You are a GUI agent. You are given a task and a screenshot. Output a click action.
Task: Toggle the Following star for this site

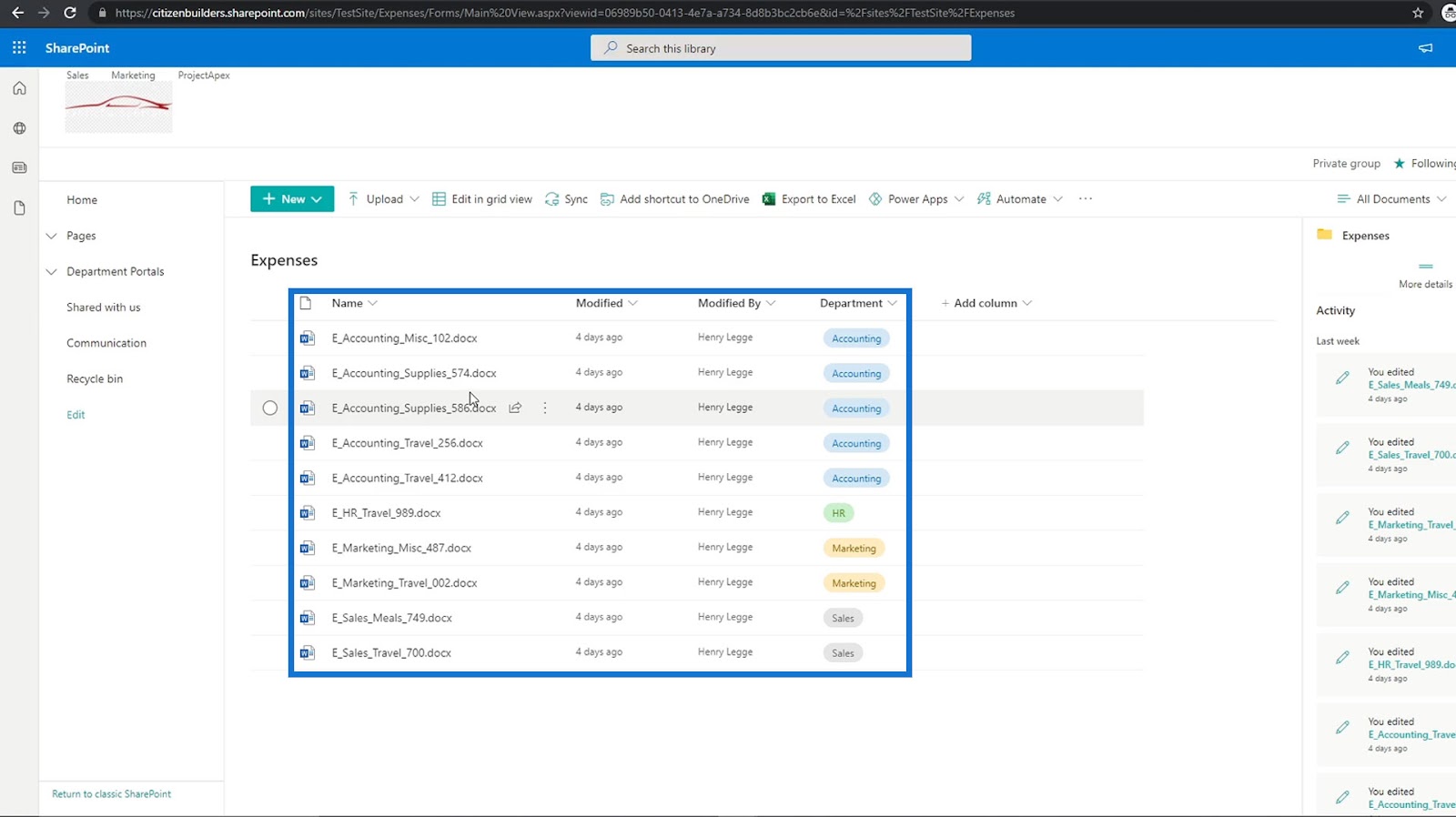click(1400, 164)
